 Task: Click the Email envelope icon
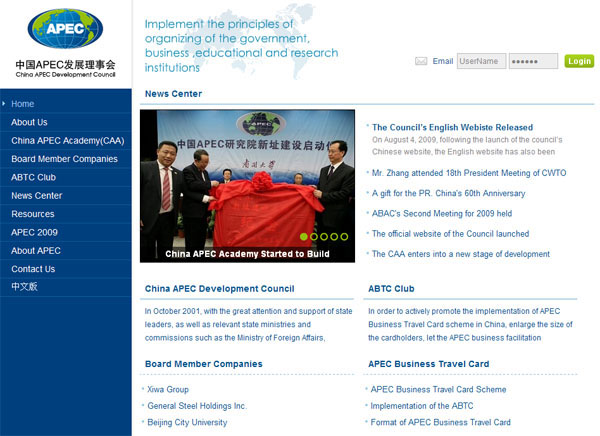421,61
